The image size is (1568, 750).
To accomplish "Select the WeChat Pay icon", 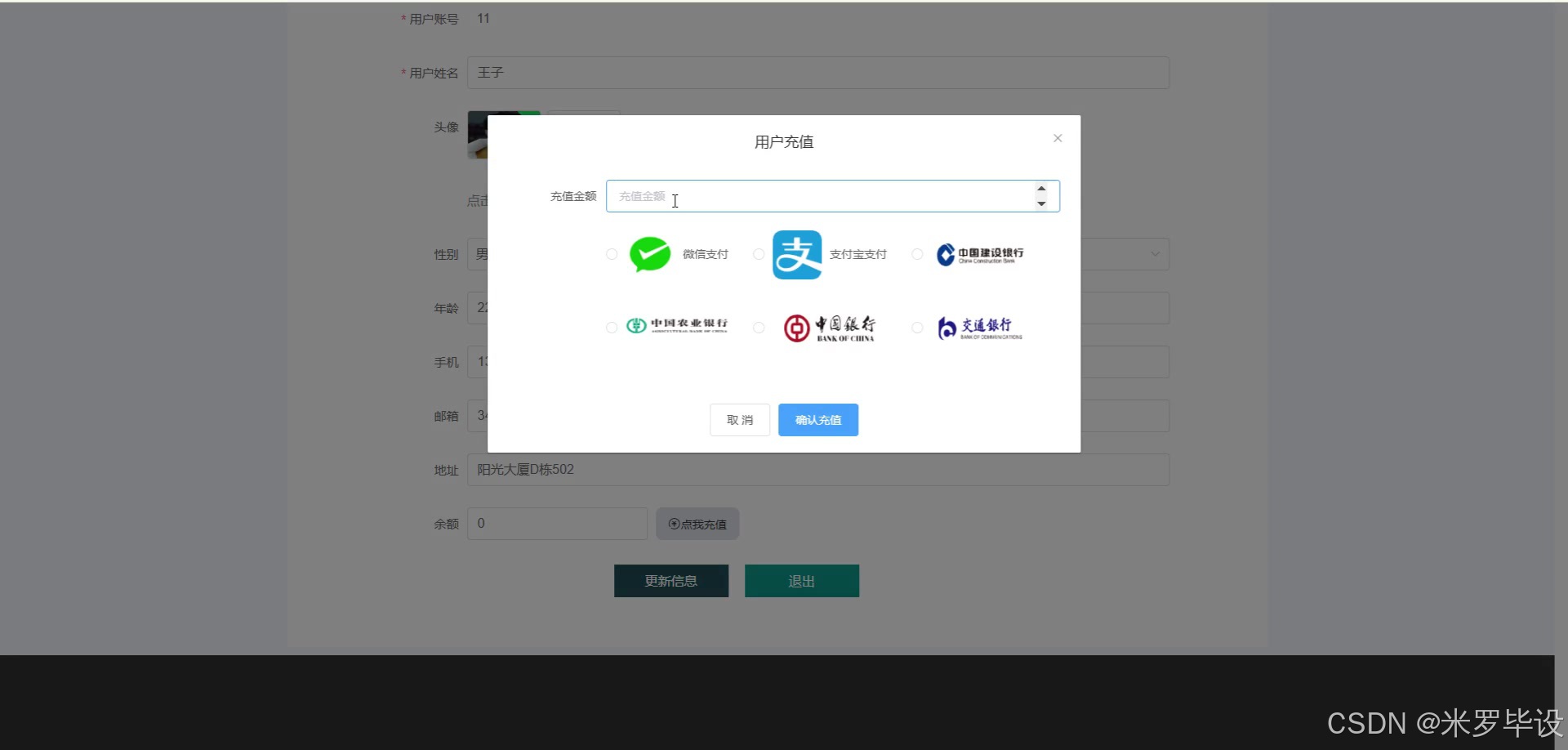I will click(649, 254).
